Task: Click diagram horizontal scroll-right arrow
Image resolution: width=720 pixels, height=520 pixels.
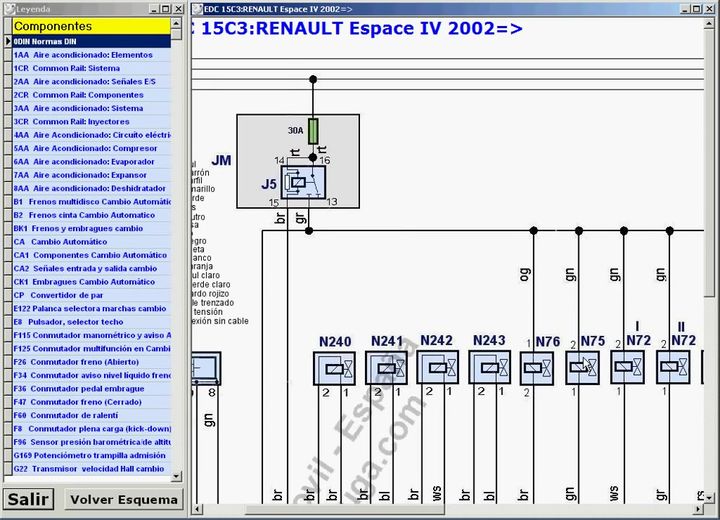Action: point(698,509)
